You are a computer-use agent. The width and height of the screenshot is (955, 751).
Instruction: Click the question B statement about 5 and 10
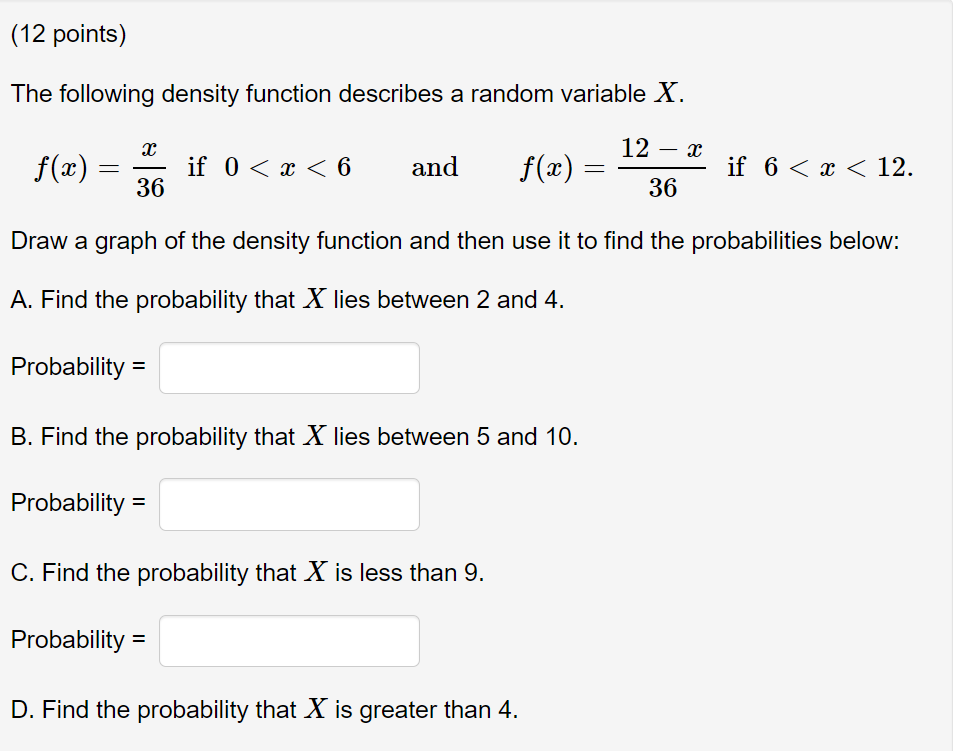tap(295, 437)
